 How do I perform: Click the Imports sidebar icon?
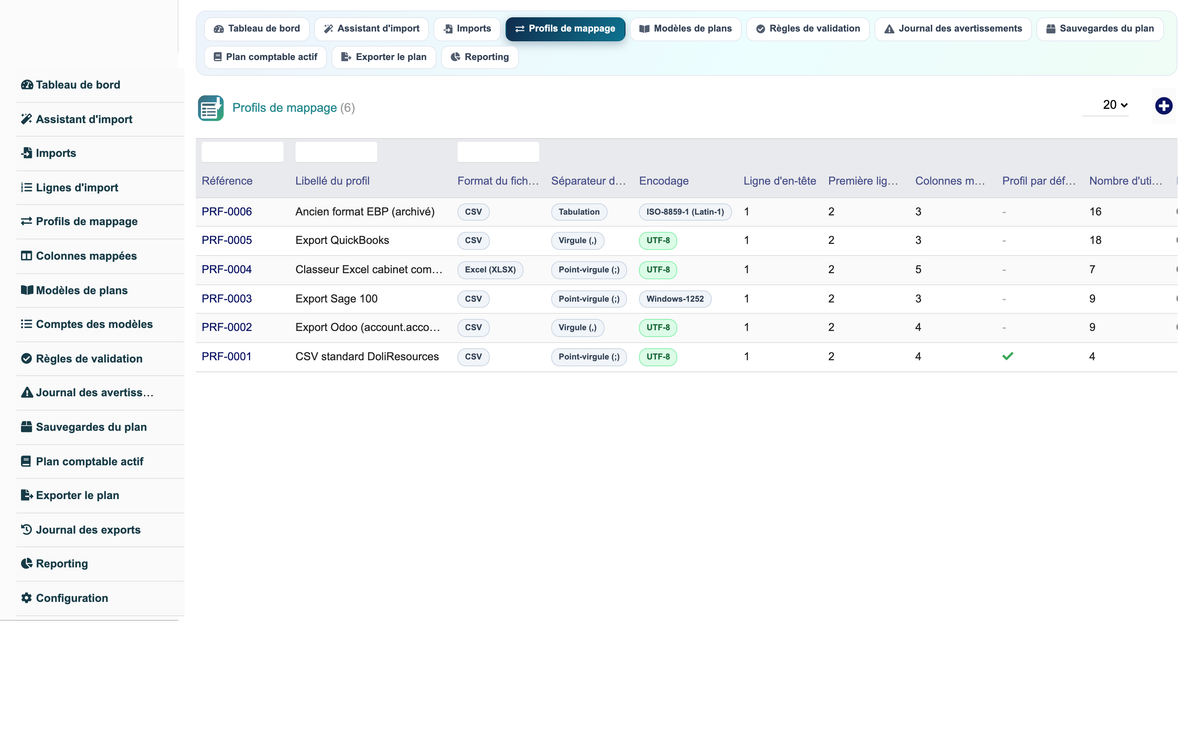27,153
